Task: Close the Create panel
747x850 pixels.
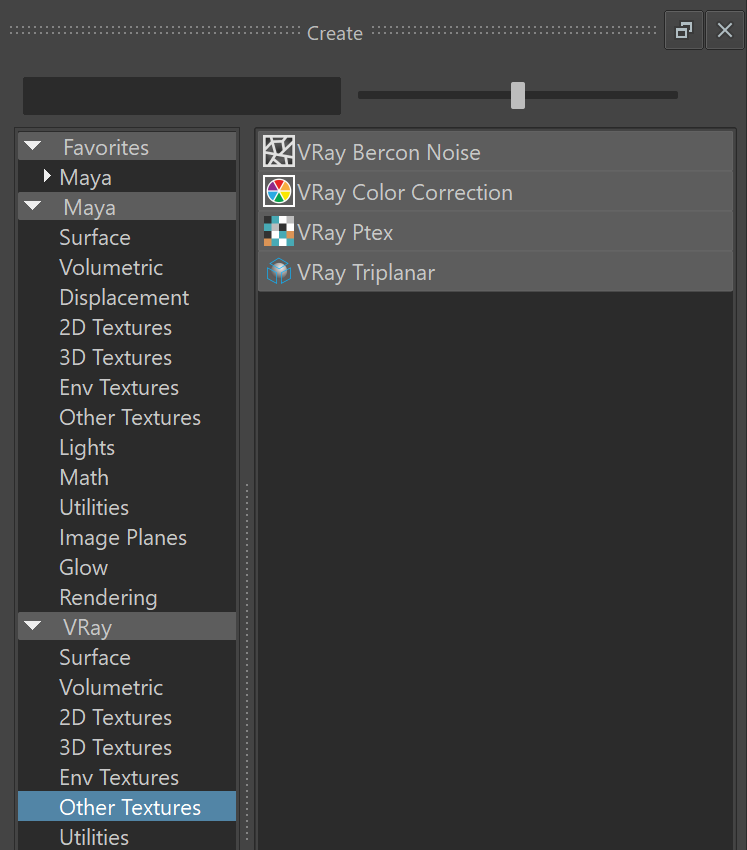Action: [x=724, y=30]
